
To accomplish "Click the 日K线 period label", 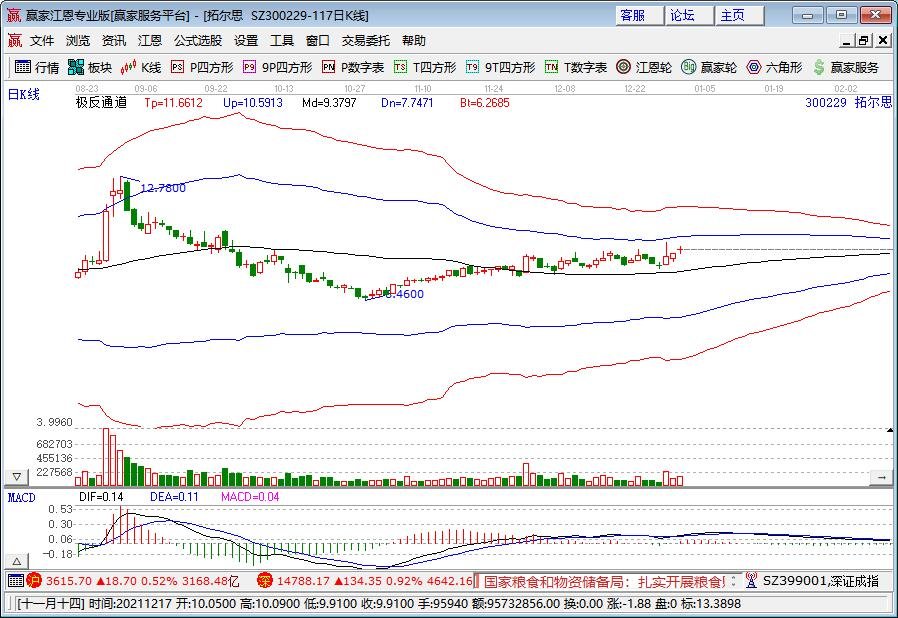I will click(23, 95).
